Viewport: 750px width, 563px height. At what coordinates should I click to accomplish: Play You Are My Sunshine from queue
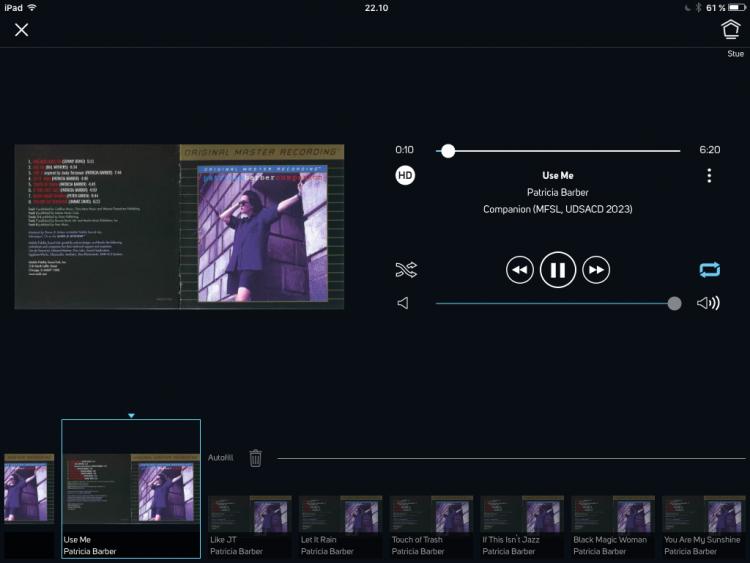(704, 526)
